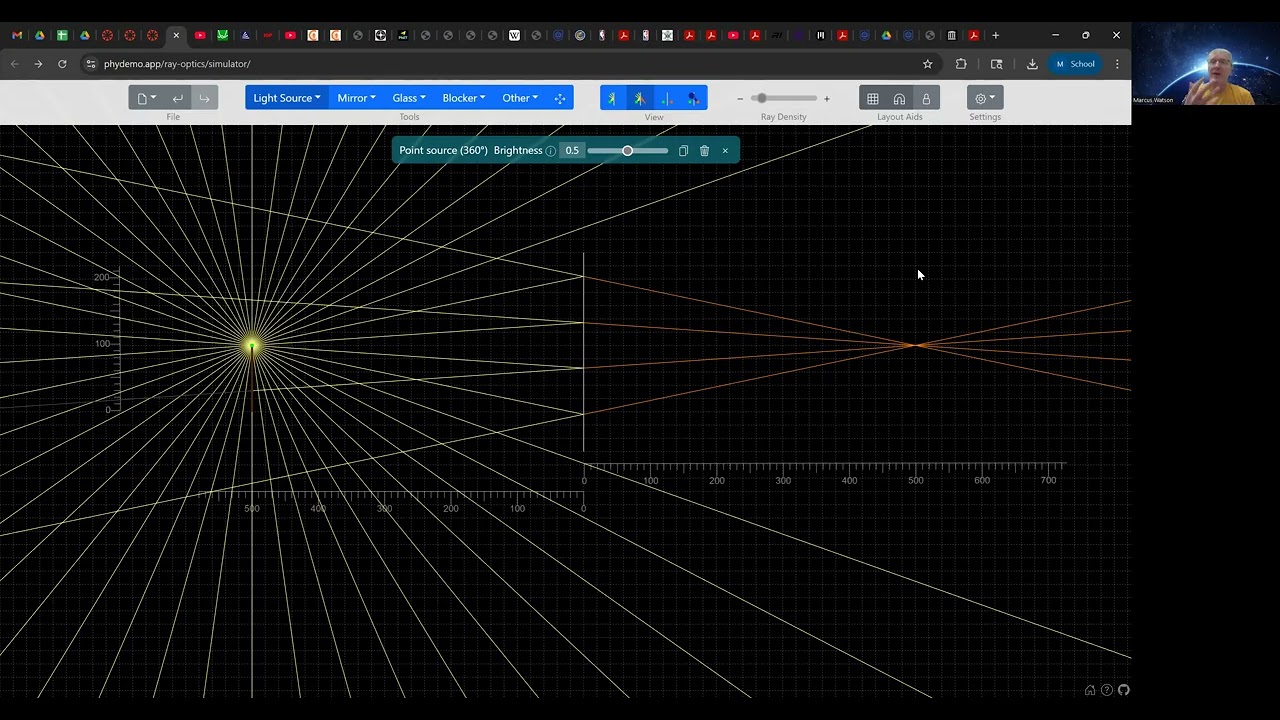The height and width of the screenshot is (720, 1280).
Task: Go forward in browser history
Action: coord(38,64)
